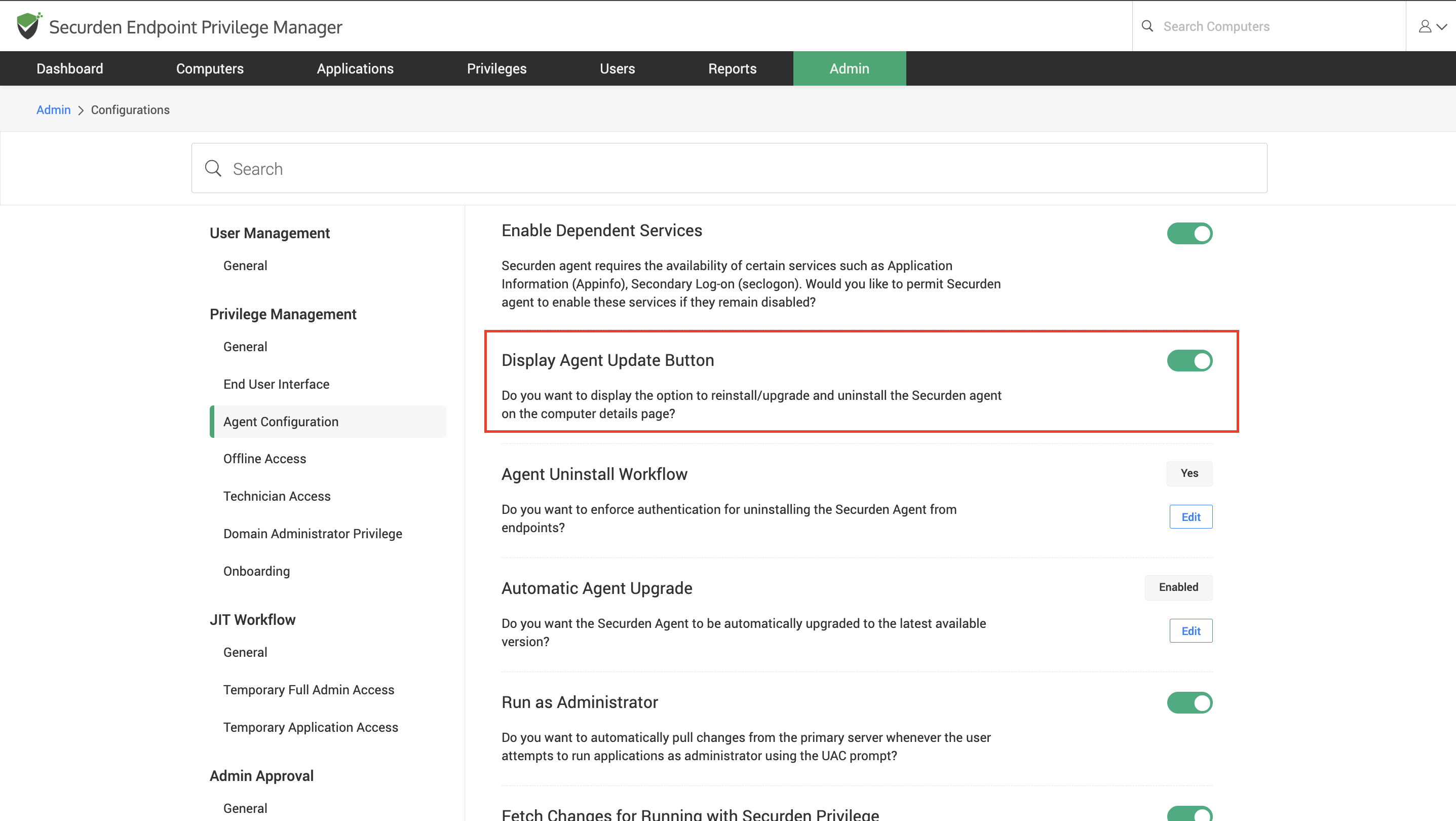1456x821 pixels.
Task: Toggle Enable Dependent Services switch
Action: (x=1190, y=234)
